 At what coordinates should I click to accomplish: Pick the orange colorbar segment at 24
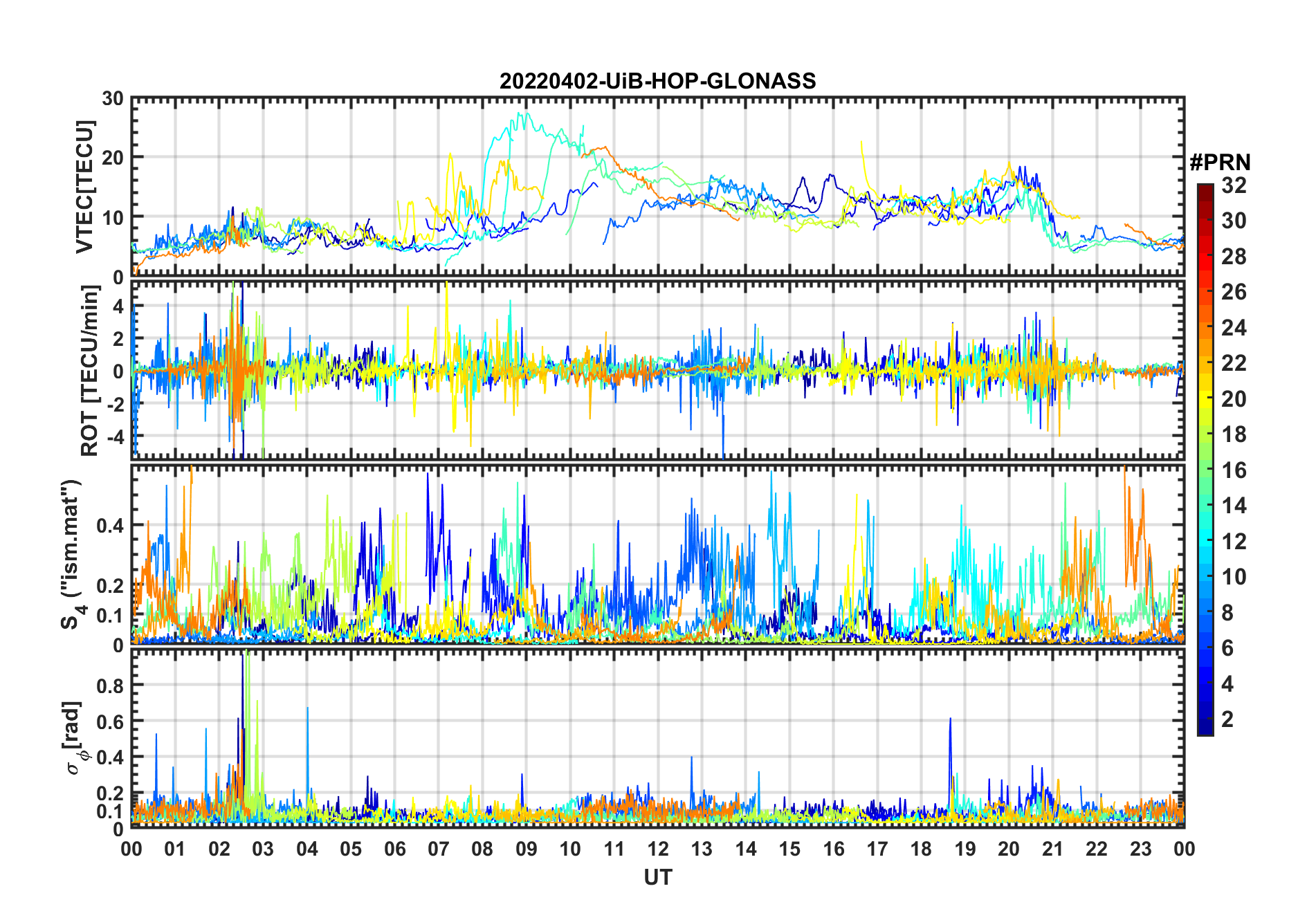pos(1205,326)
